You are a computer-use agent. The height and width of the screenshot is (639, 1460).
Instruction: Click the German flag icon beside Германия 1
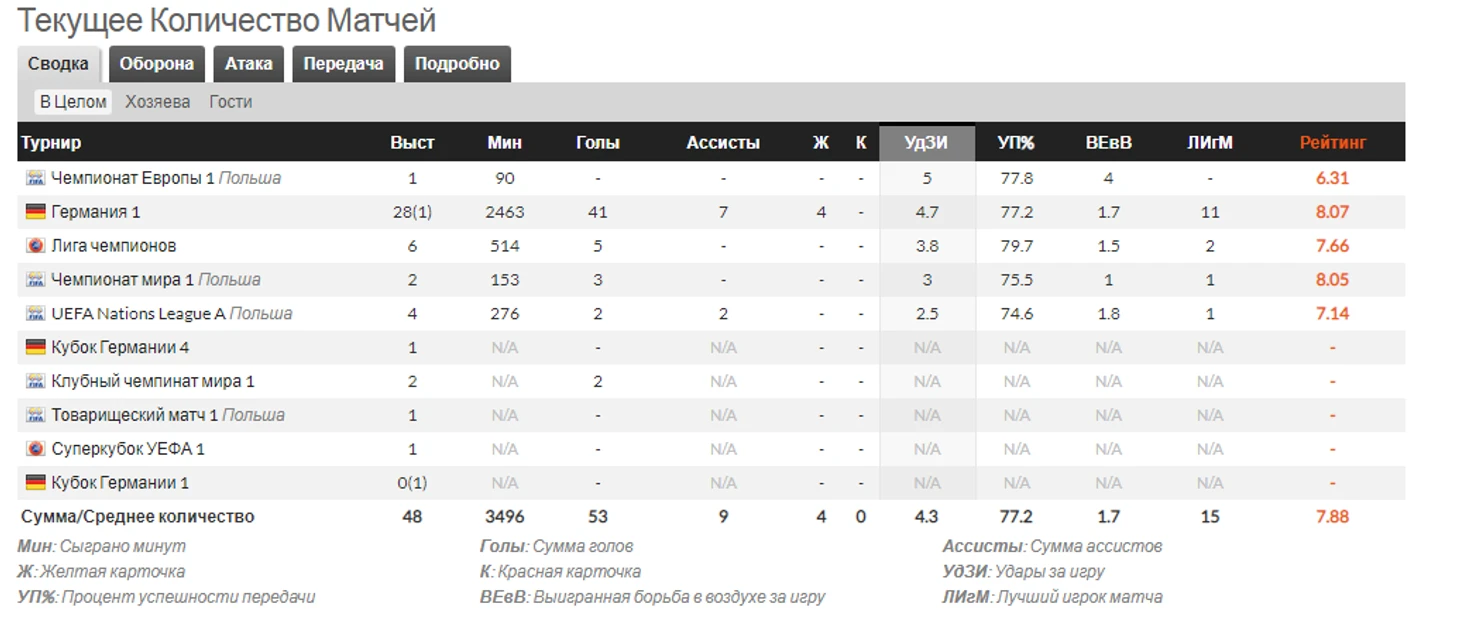click(36, 212)
